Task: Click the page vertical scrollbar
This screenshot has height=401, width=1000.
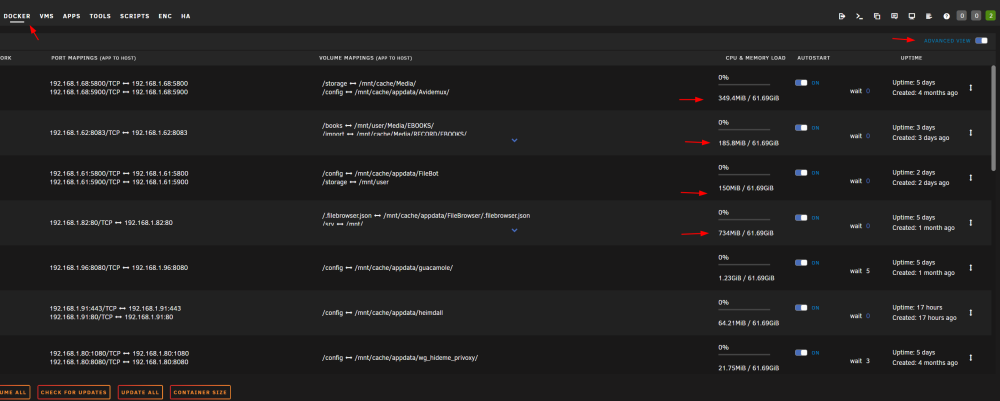Action: pos(996,118)
